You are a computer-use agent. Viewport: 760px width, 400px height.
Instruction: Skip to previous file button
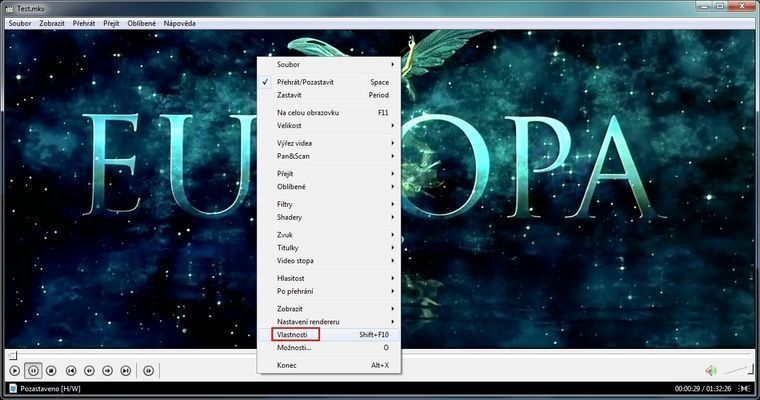tap(71, 371)
